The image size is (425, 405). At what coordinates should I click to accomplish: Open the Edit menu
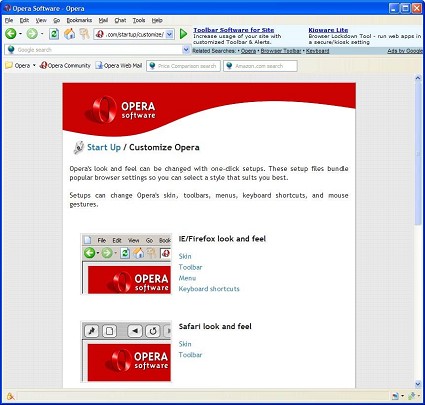tap(24, 20)
